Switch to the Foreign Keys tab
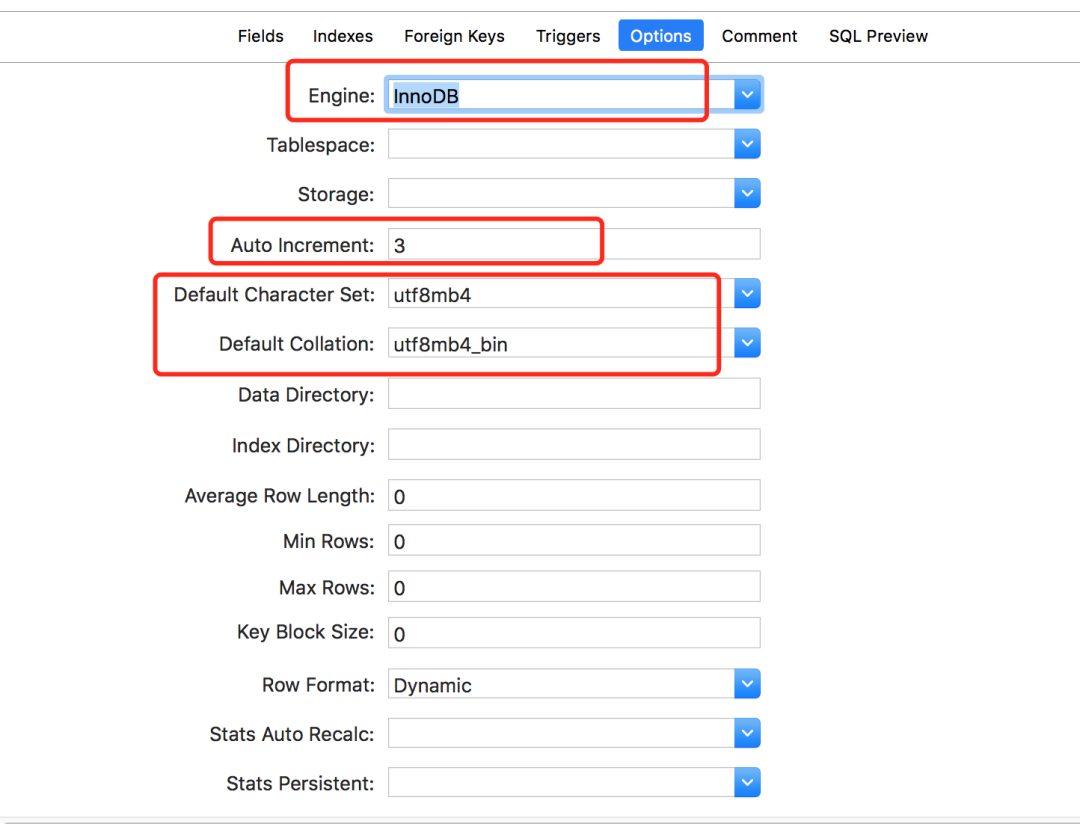1080x824 pixels. (x=454, y=36)
